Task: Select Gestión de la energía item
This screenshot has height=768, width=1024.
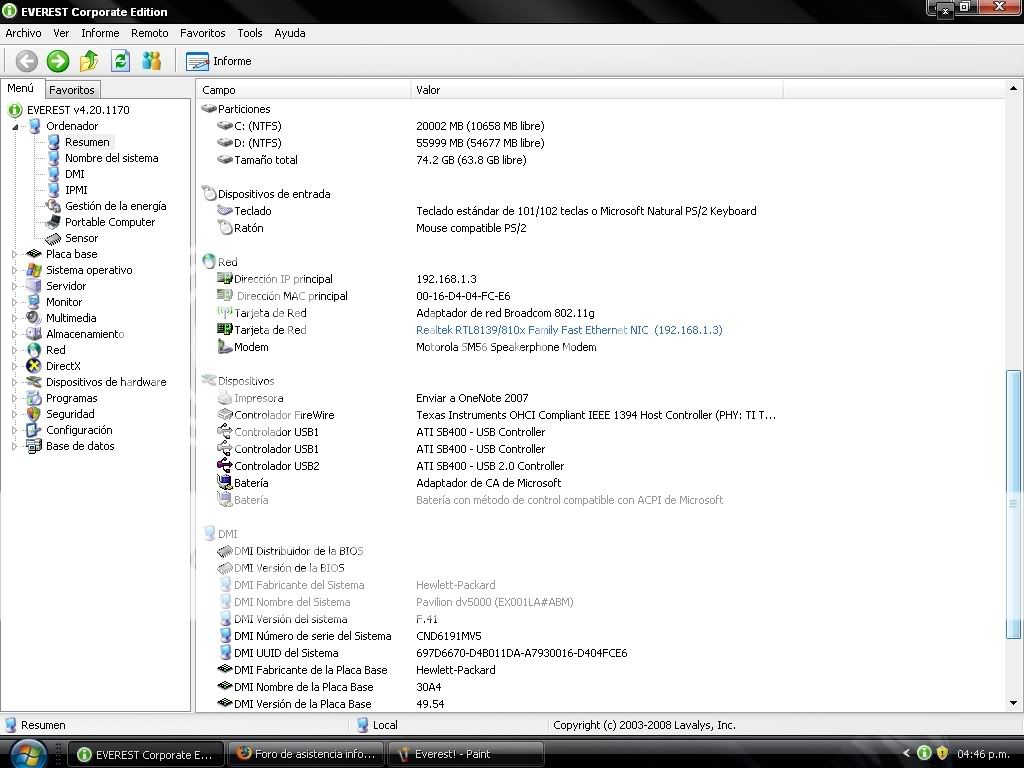Action: coord(115,206)
